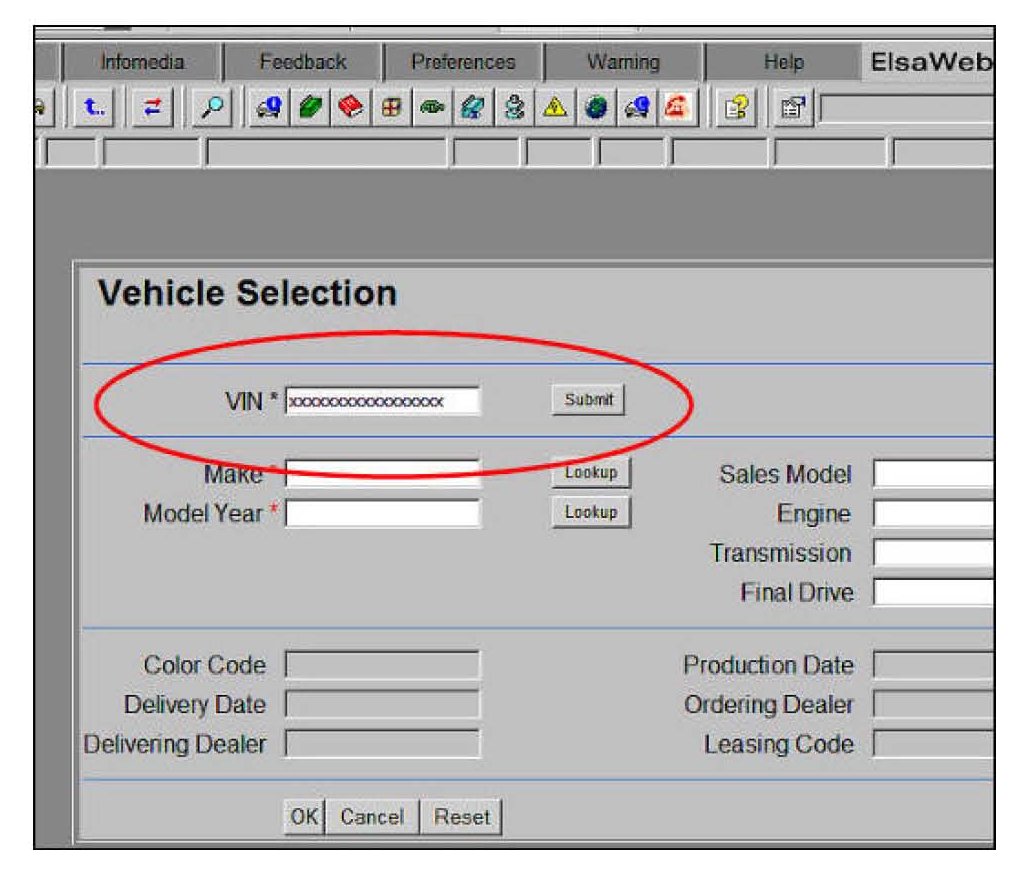Screen dimensions: 1009x871
Task: Open the Feedback tab
Action: click(302, 62)
